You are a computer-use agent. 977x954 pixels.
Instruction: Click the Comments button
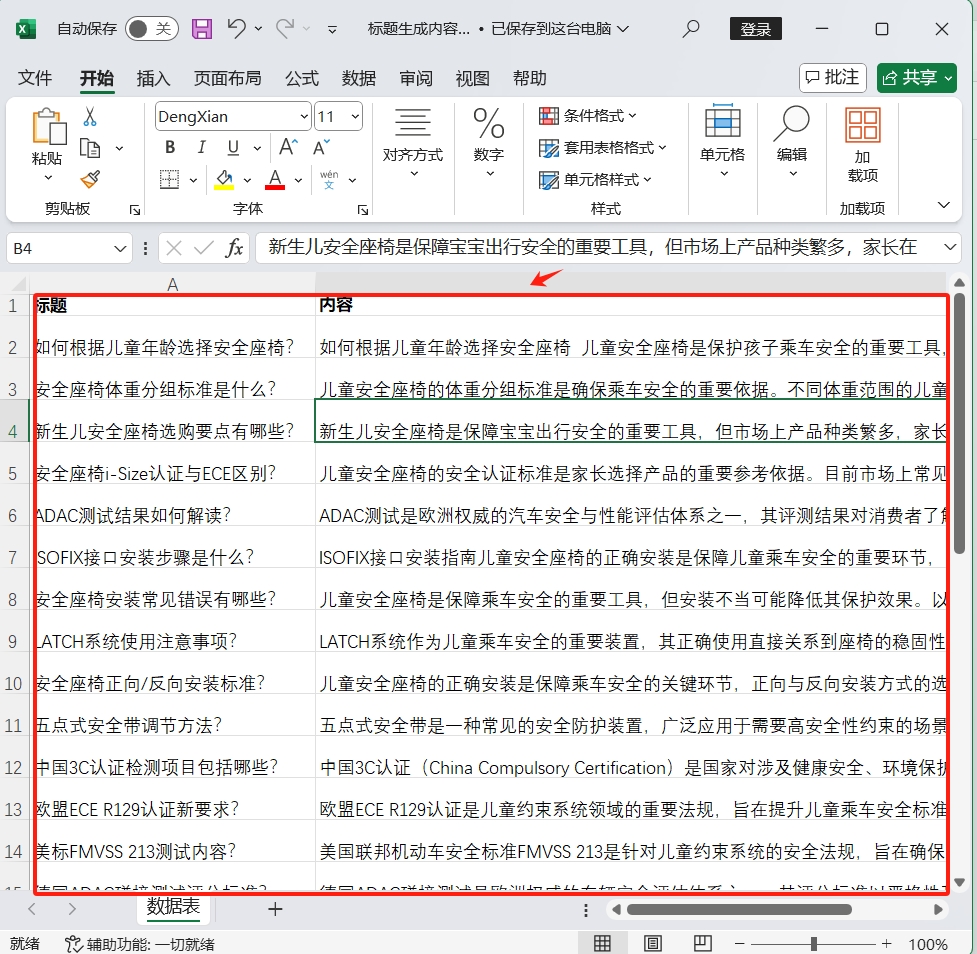(x=833, y=78)
